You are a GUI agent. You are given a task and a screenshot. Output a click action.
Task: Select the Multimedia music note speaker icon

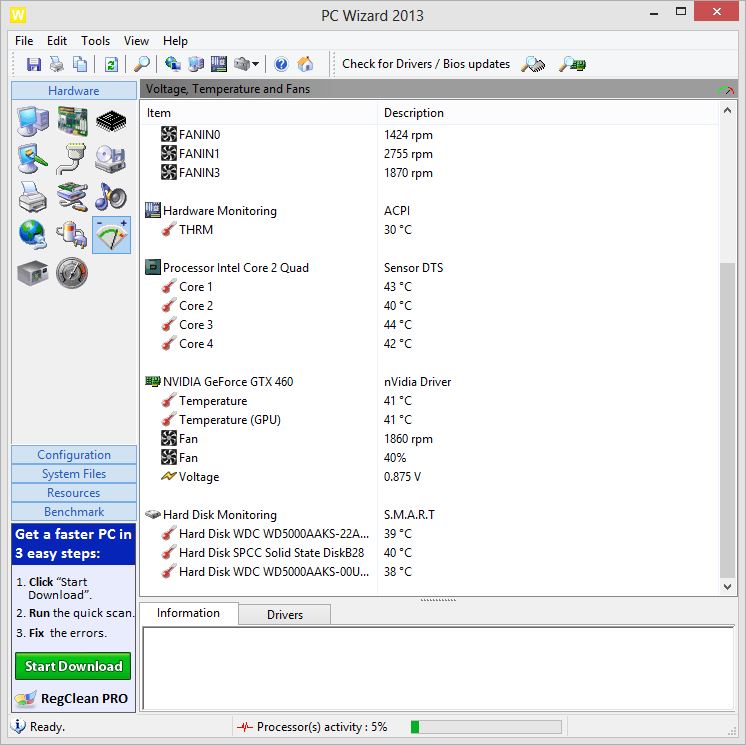[x=111, y=196]
